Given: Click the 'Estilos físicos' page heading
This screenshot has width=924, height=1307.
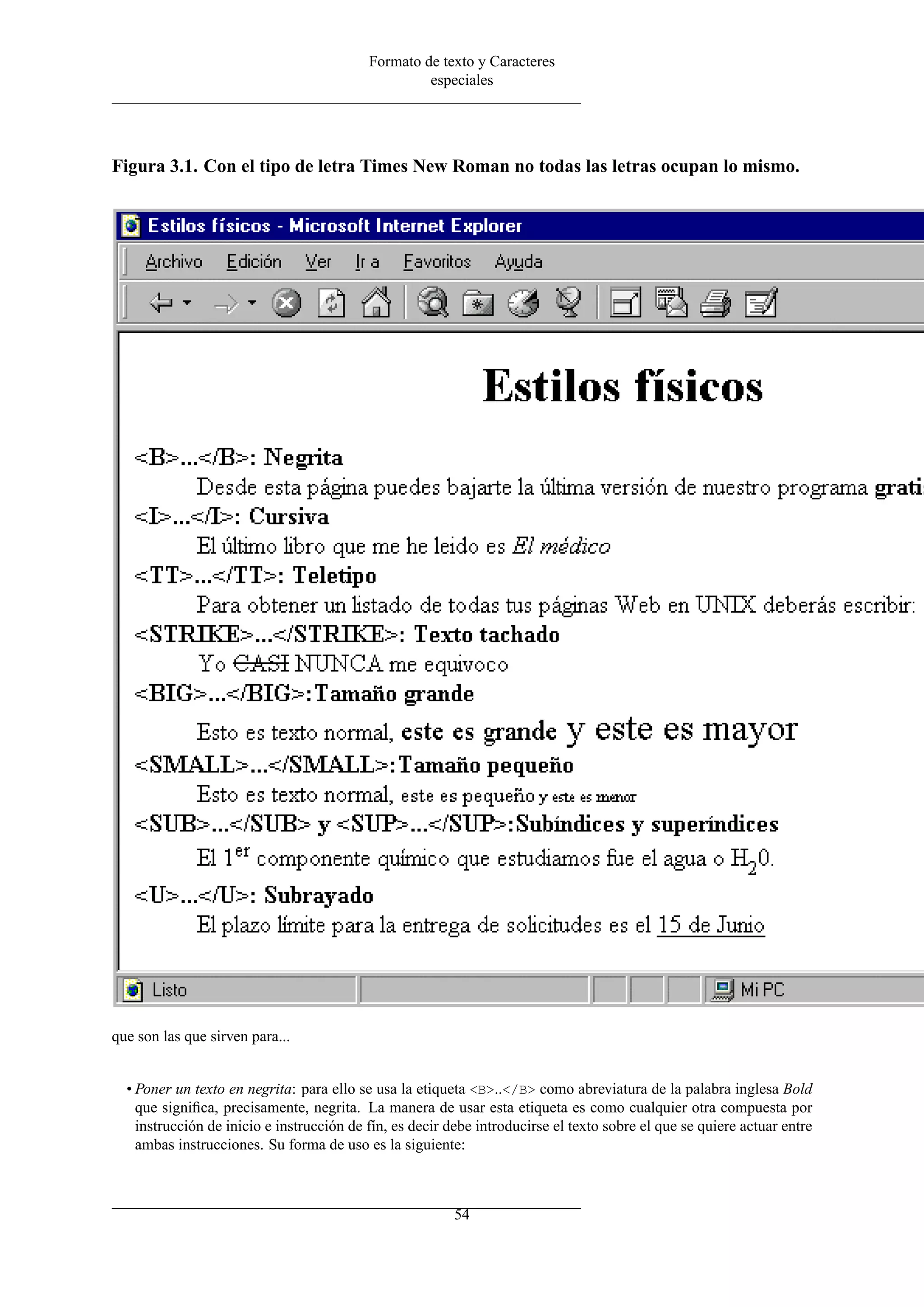Looking at the screenshot, I should tap(623, 386).
